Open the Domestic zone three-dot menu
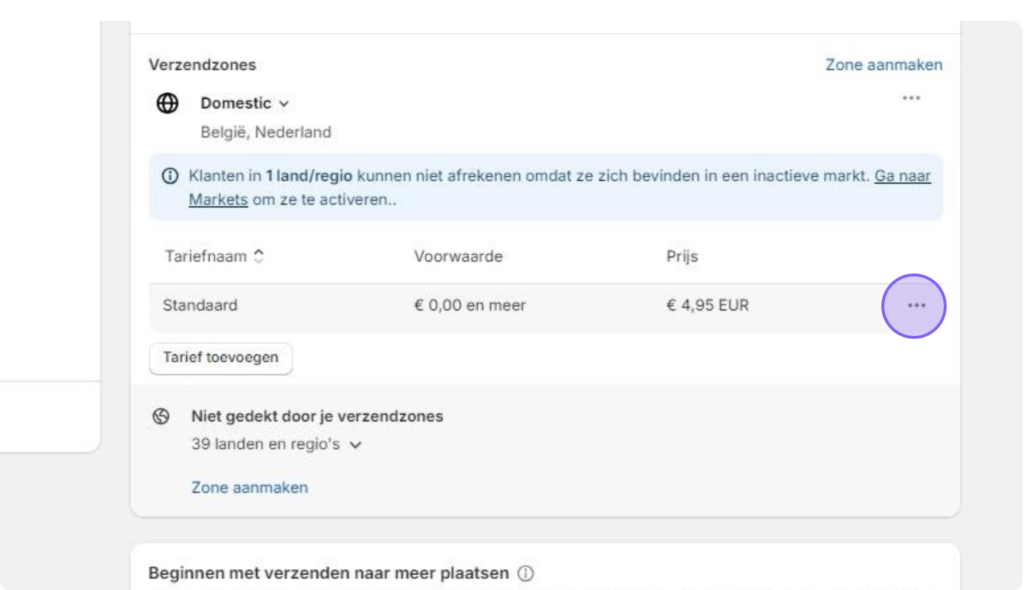Screen dimensions: 1024x590 pos(911,98)
